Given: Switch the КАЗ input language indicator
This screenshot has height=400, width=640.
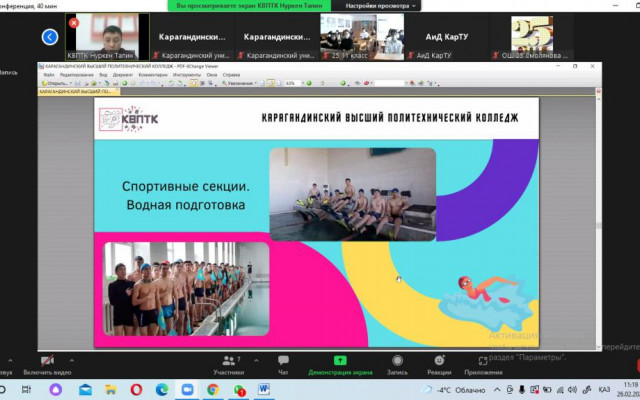Looking at the screenshot, I should [604, 390].
